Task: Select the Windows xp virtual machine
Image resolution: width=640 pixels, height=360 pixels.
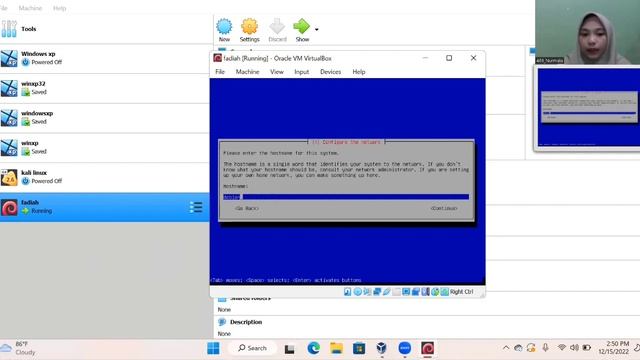Action: (x=104, y=58)
